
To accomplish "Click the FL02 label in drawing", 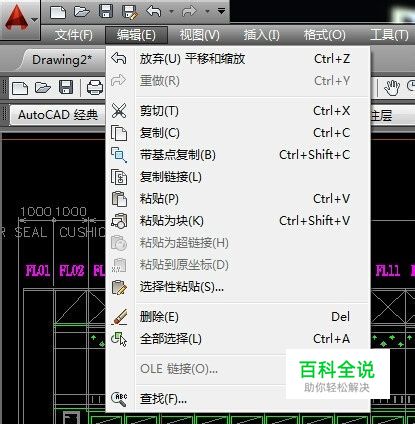I will pos(72,270).
